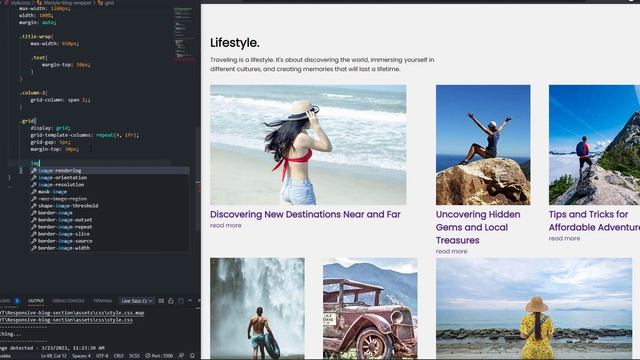
Task: Change the CRLF end-of-line setting
Action: tap(119, 356)
